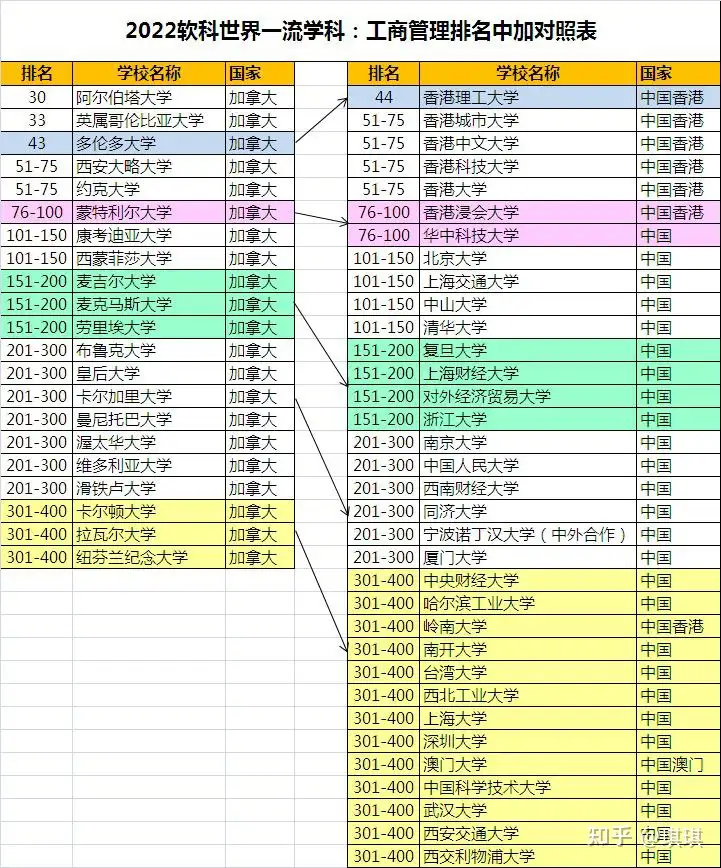Click the rank cell showing 44

pos(383,97)
